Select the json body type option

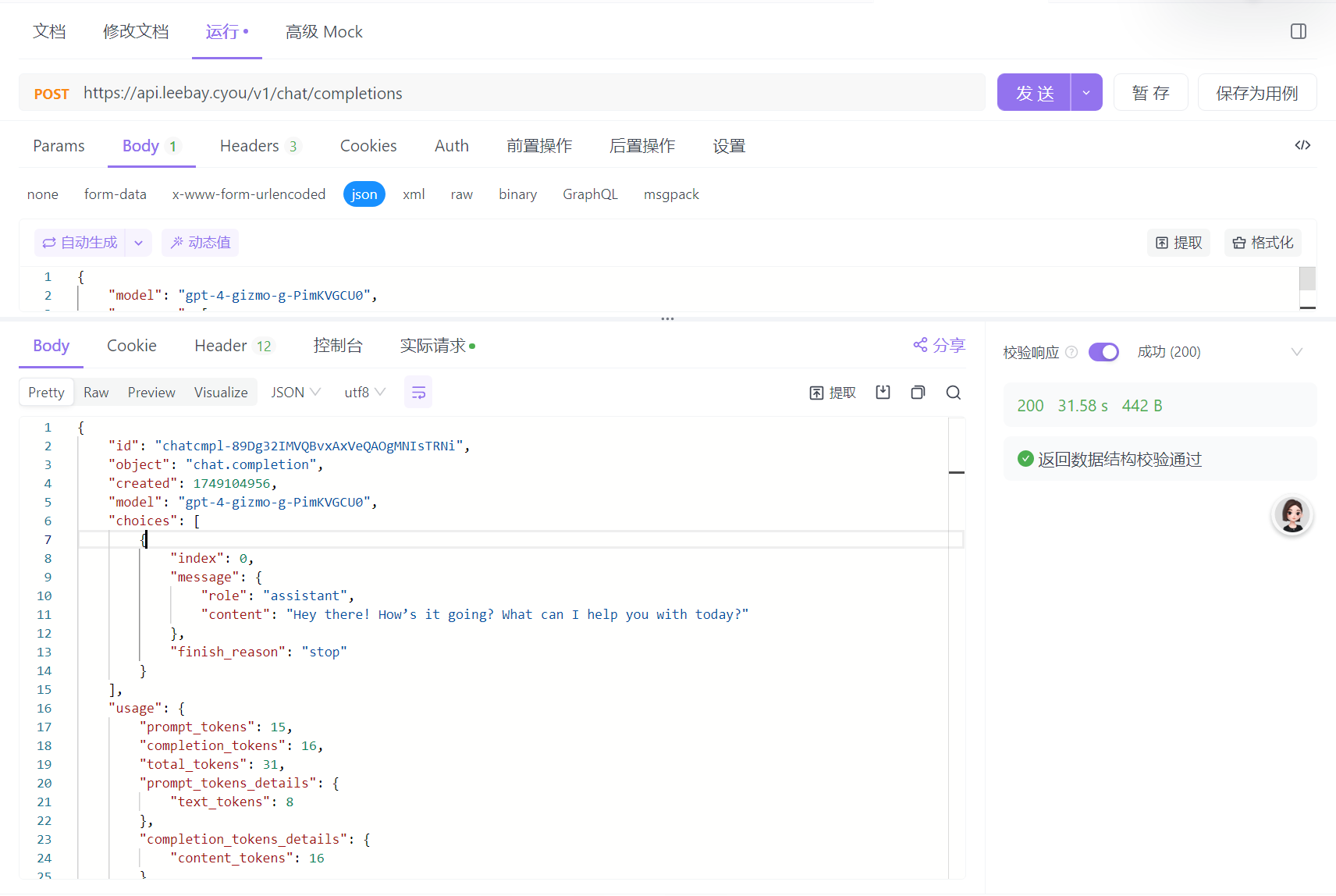[x=364, y=194]
